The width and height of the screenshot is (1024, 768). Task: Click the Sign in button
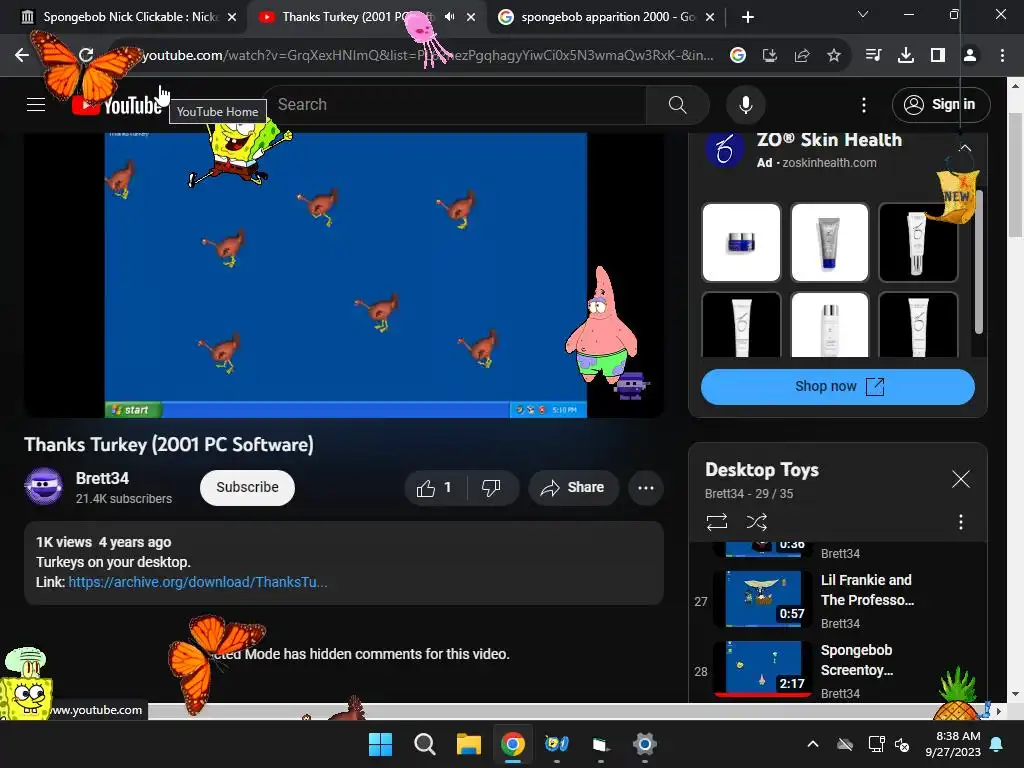[941, 104]
